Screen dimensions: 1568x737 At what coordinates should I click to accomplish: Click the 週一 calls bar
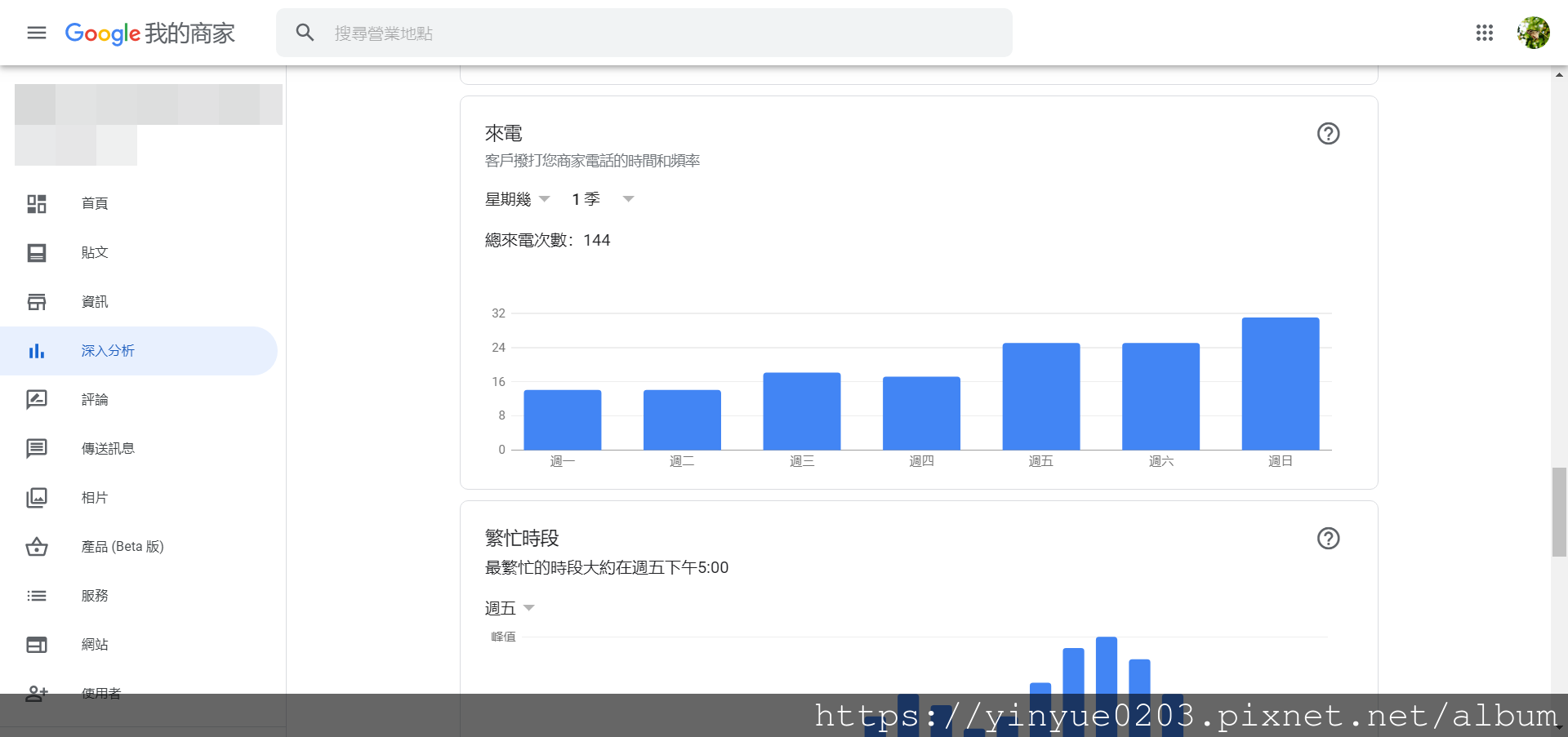pos(563,420)
